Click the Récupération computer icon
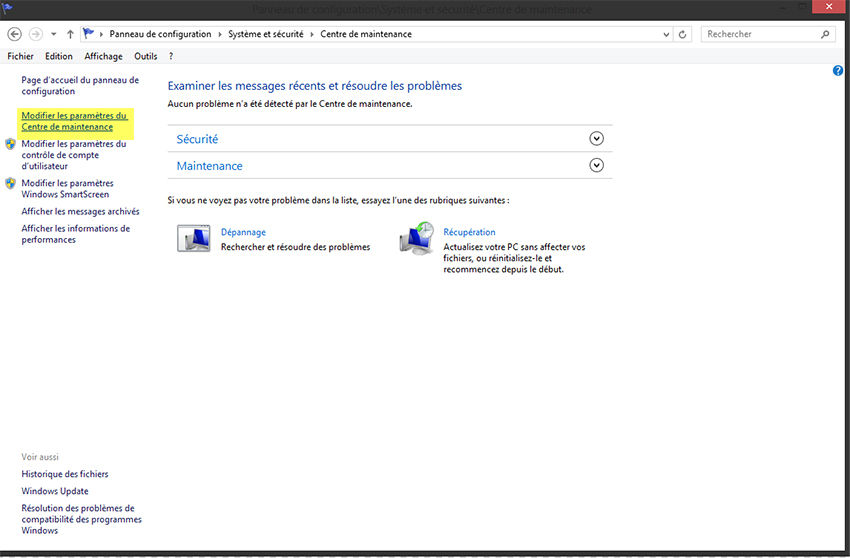 (x=416, y=239)
